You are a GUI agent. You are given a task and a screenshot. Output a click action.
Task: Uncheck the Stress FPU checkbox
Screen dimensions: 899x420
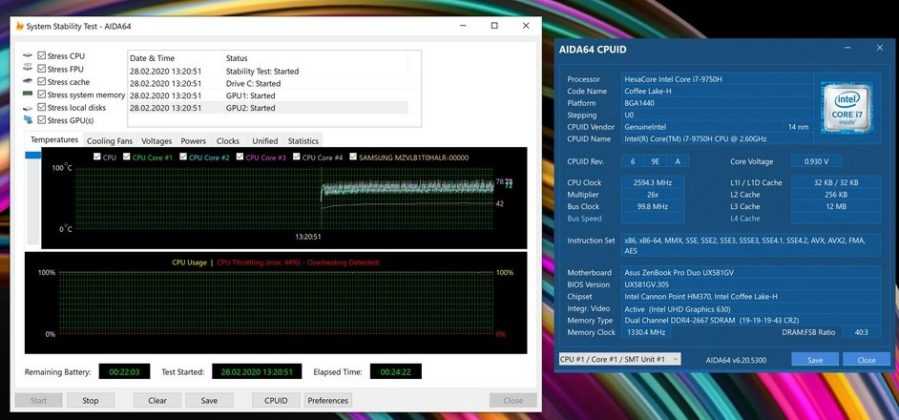[x=41, y=69]
